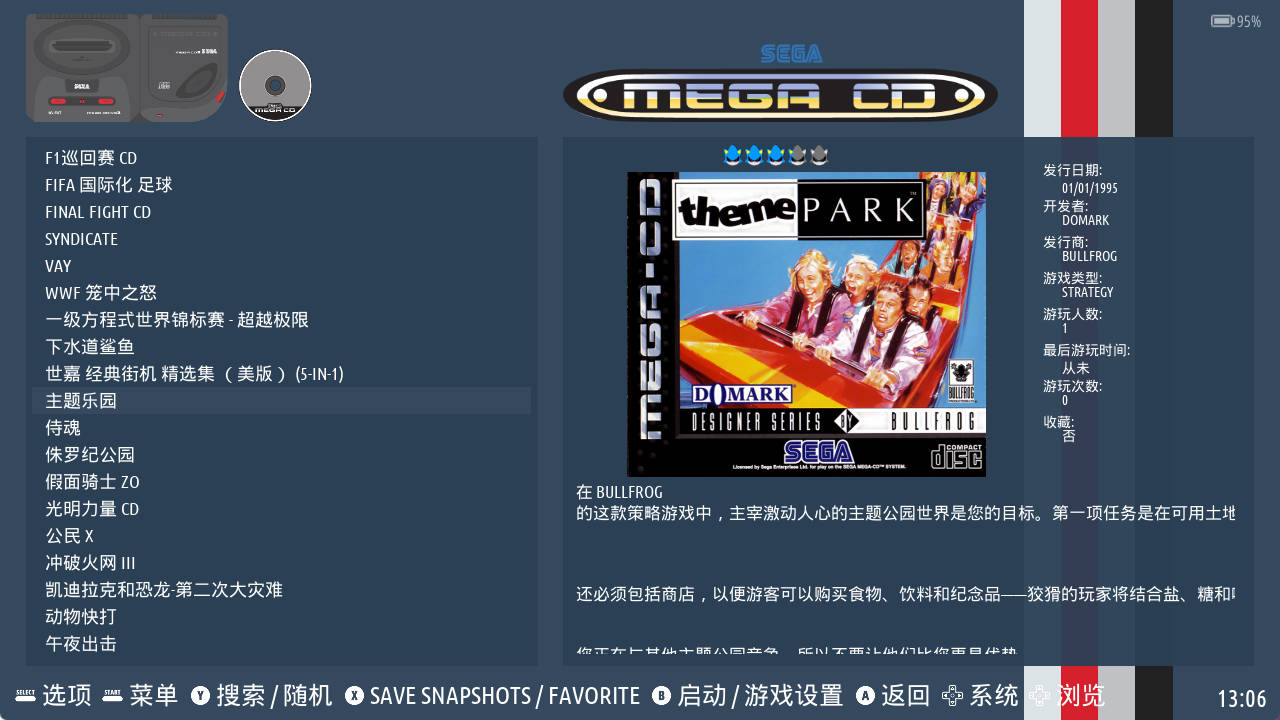Viewport: 1280px width, 720px height.
Task: Click the battery indicator icon
Action: pos(1222,21)
